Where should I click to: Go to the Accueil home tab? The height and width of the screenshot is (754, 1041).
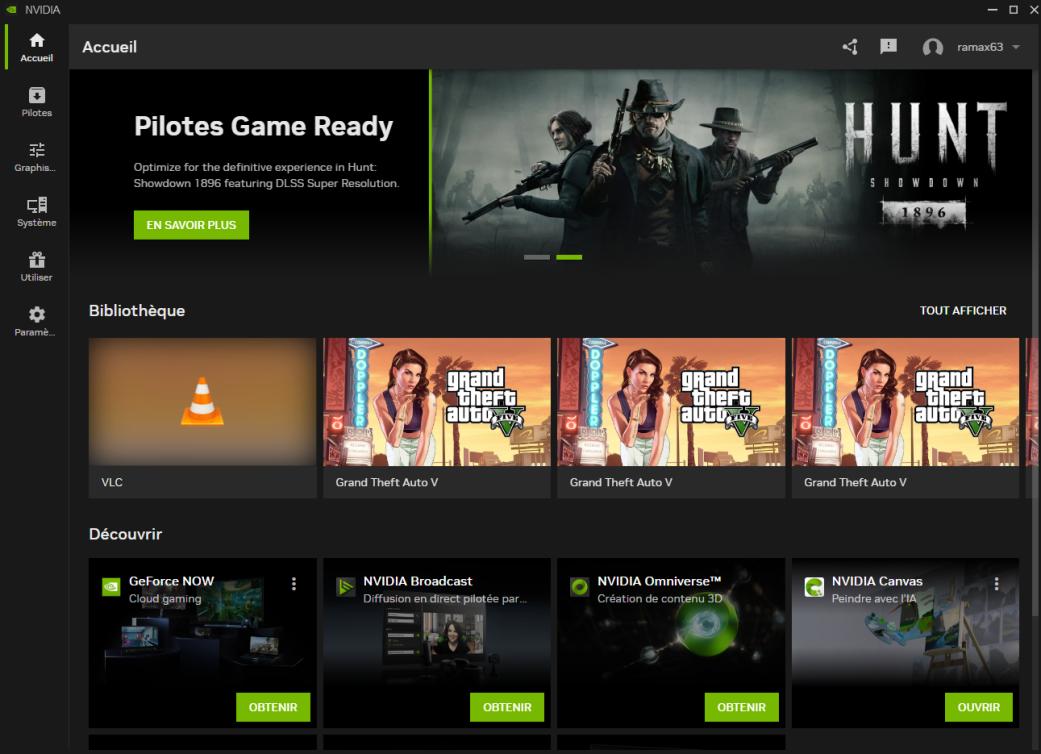pos(37,47)
